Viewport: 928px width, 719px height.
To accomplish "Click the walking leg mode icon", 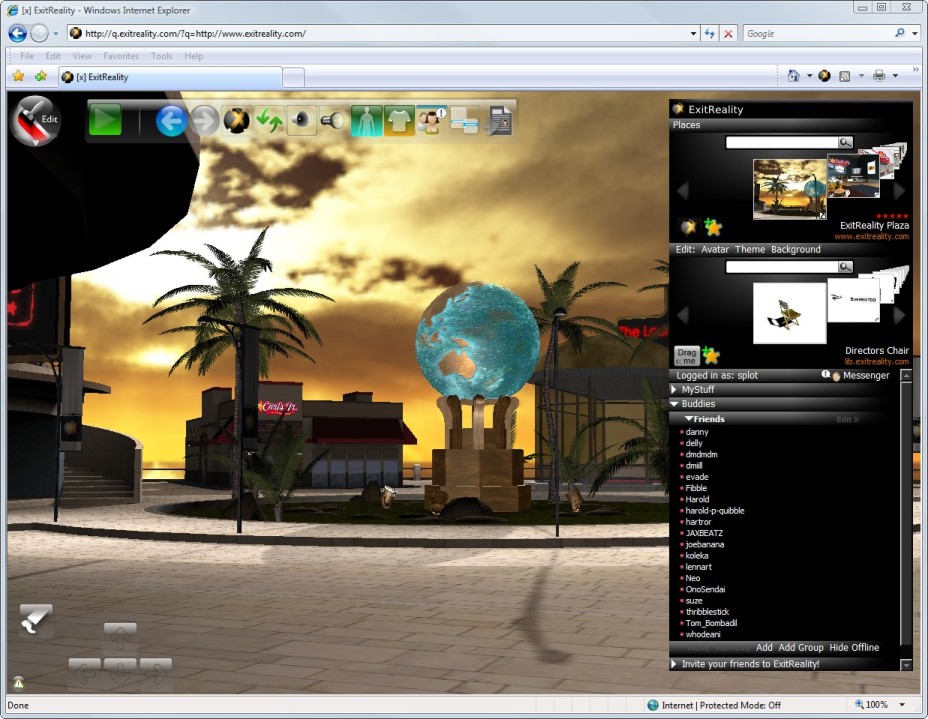I will coord(36,622).
